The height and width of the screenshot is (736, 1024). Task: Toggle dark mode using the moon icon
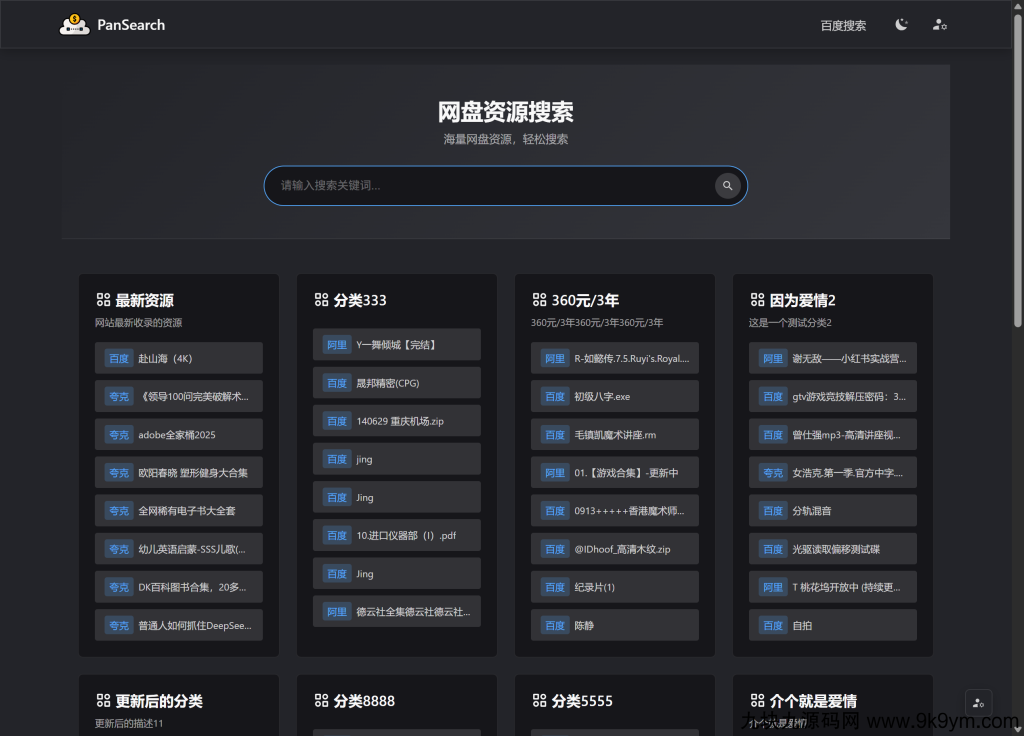click(x=901, y=25)
